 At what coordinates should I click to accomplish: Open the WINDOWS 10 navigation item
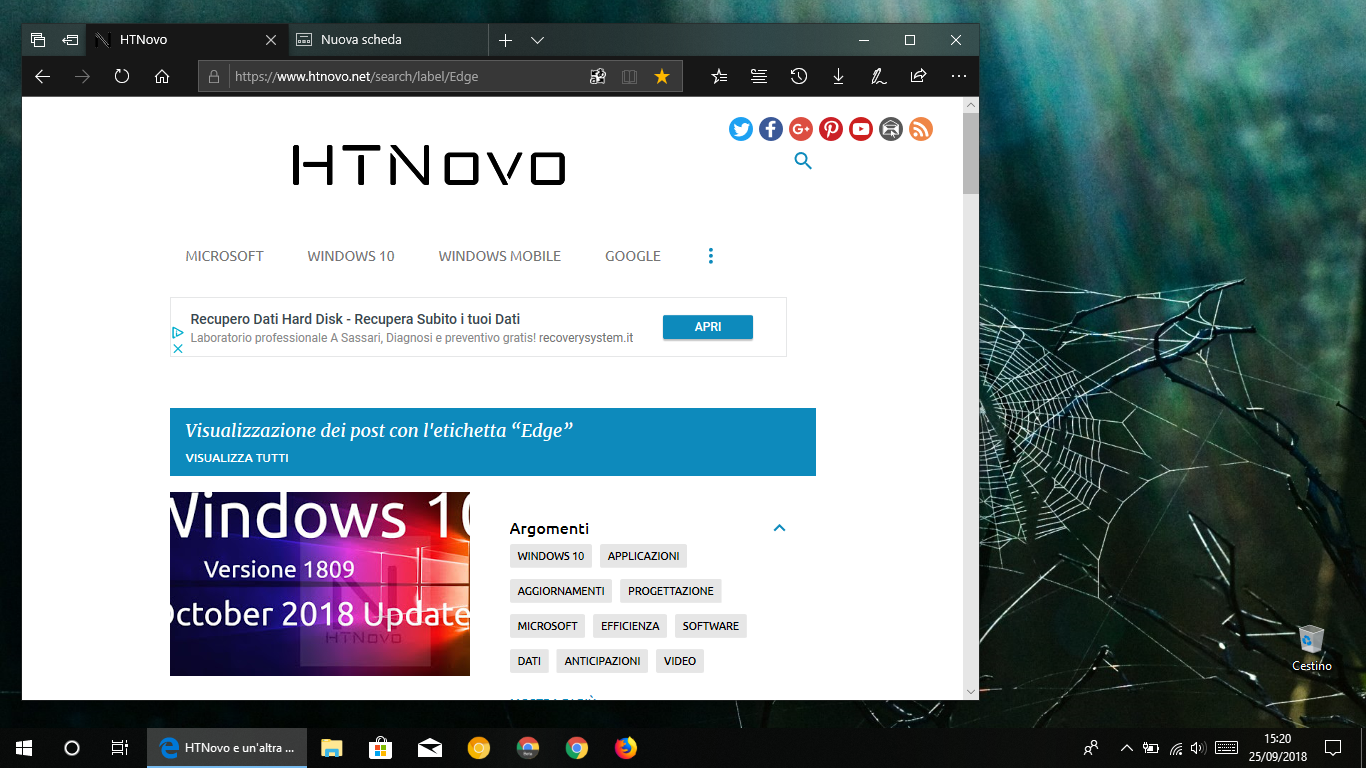pyautogui.click(x=351, y=256)
